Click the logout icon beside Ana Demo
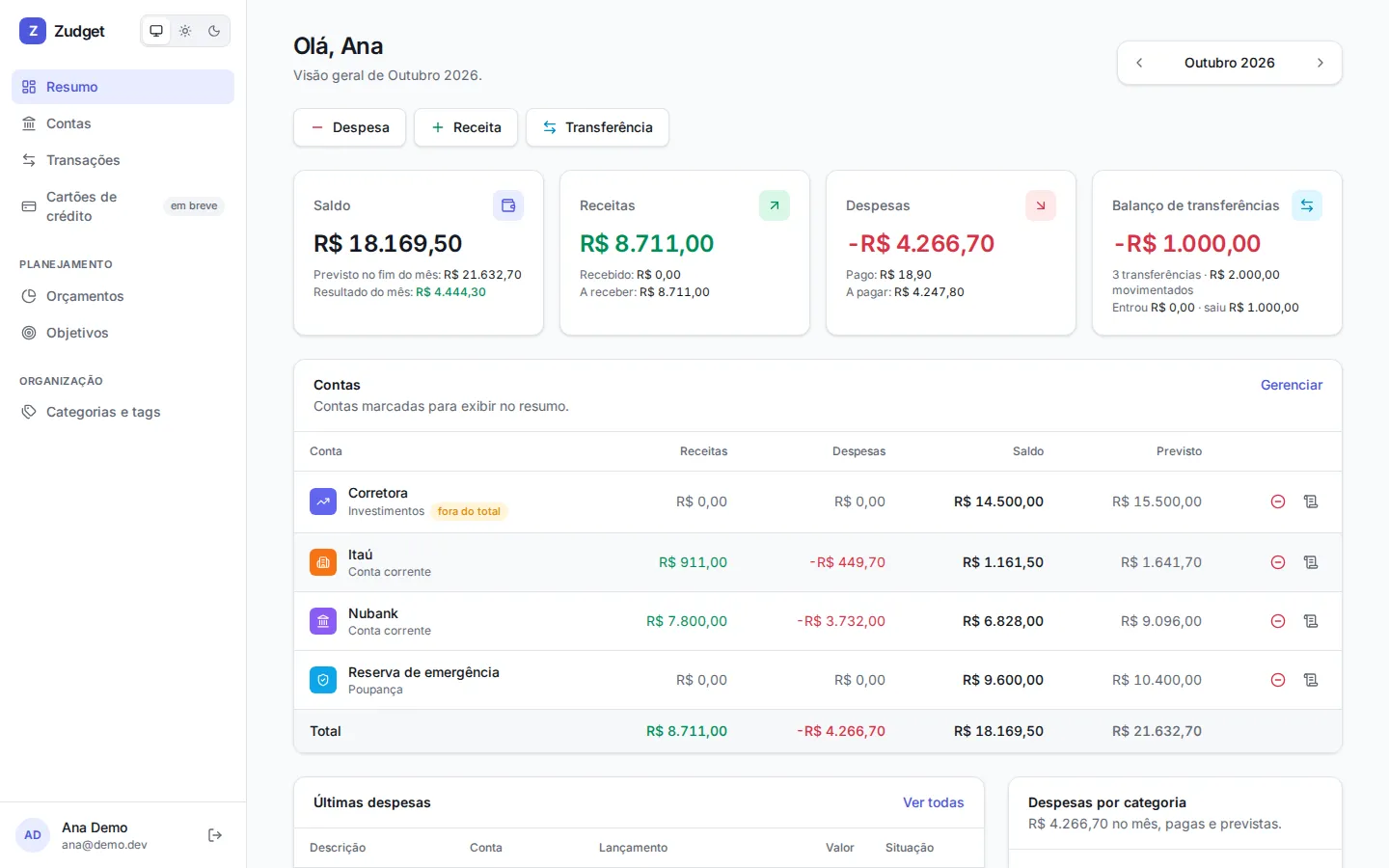Screen dimensions: 1389x868 [215, 835]
